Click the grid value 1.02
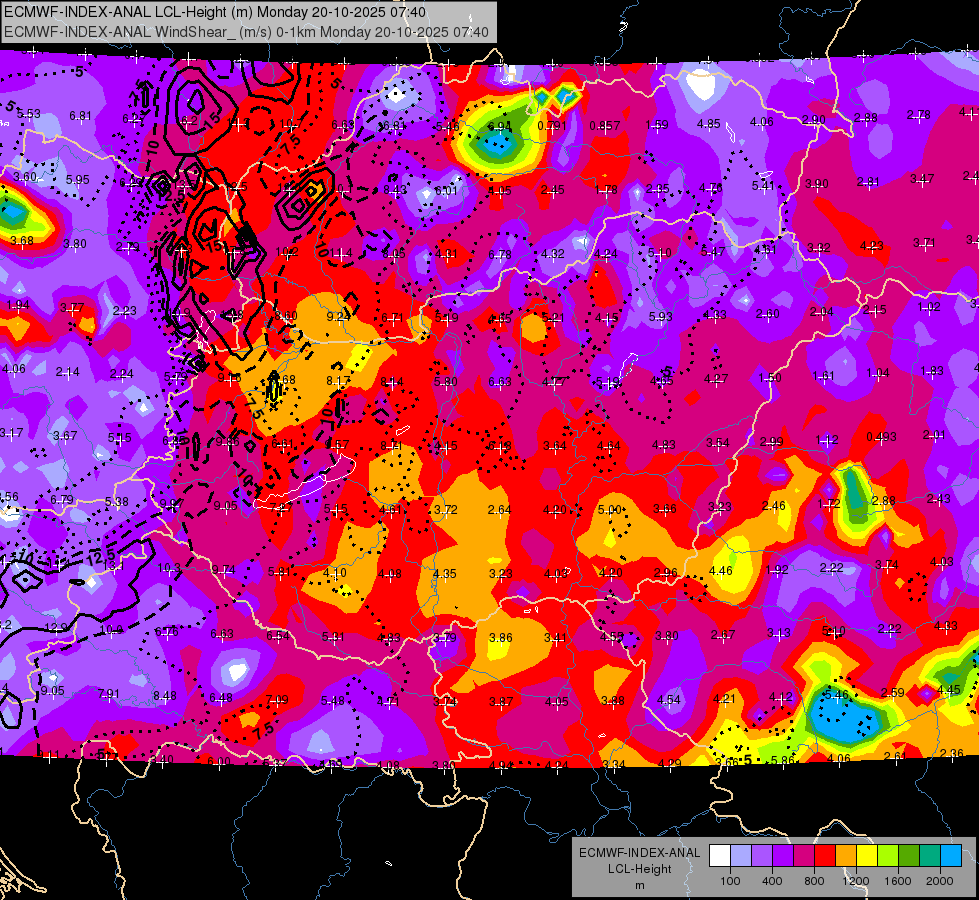Screen dimensions: 979x900 [930, 307]
